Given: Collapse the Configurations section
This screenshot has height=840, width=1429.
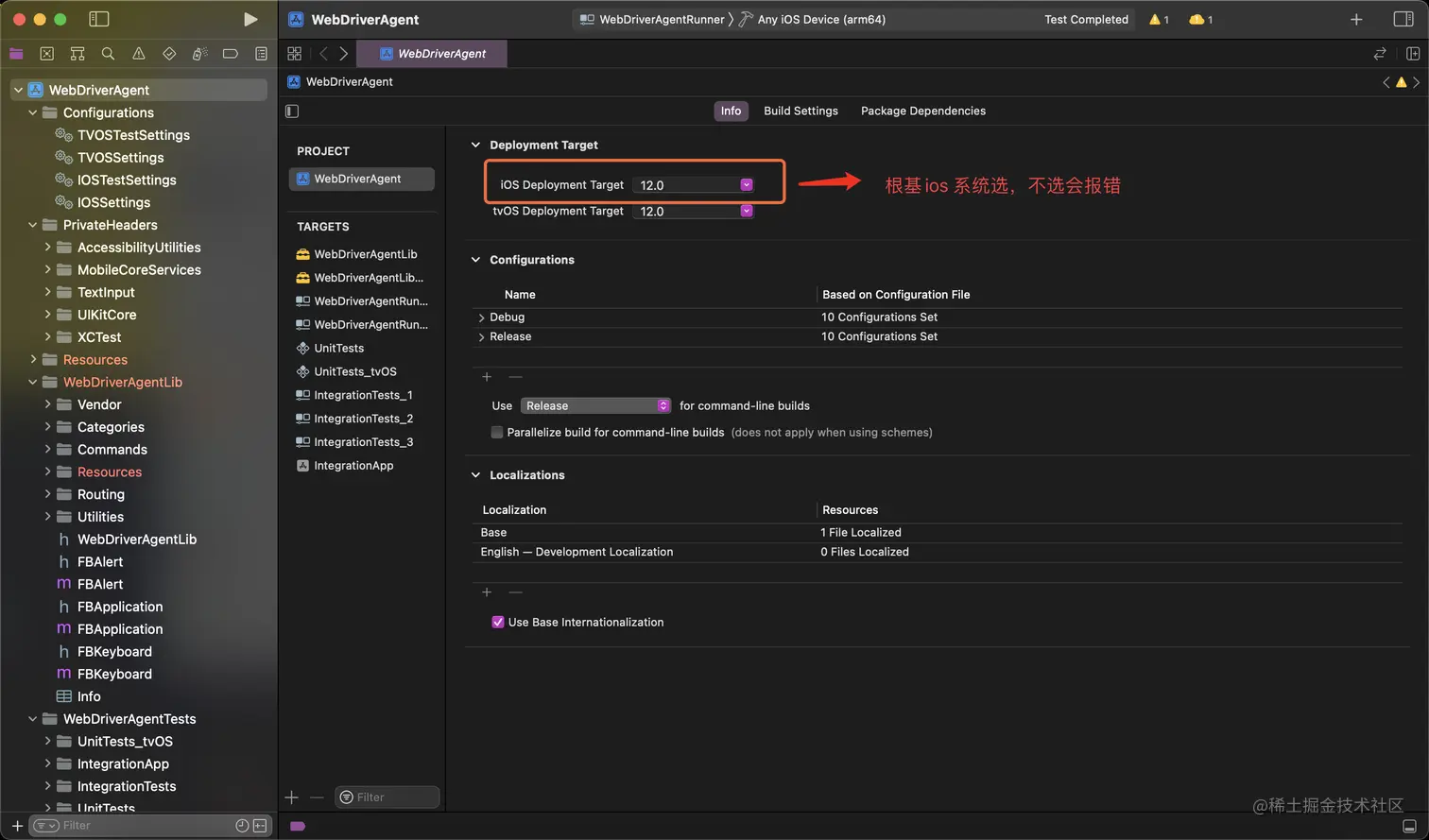Looking at the screenshot, I should (x=475, y=260).
